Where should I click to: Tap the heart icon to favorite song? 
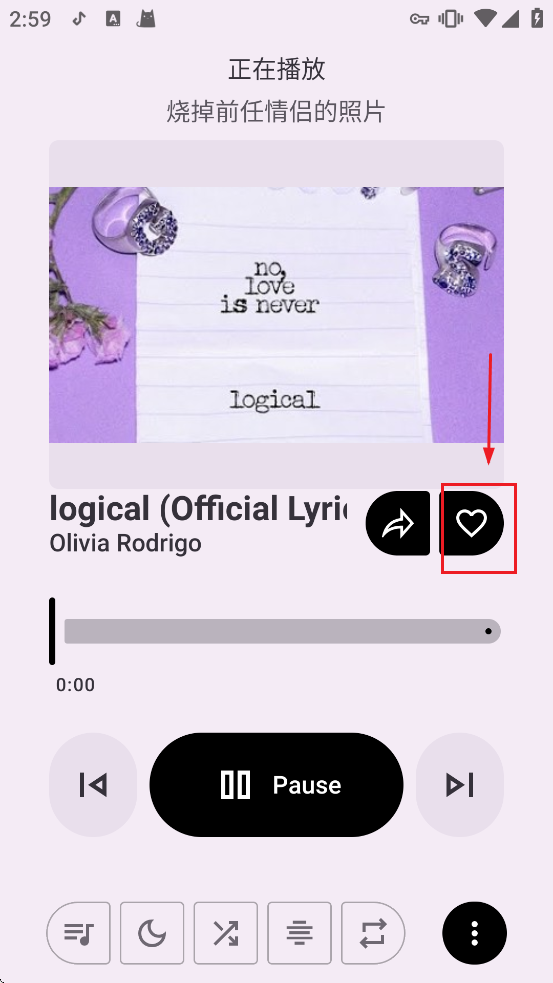[x=472, y=523]
